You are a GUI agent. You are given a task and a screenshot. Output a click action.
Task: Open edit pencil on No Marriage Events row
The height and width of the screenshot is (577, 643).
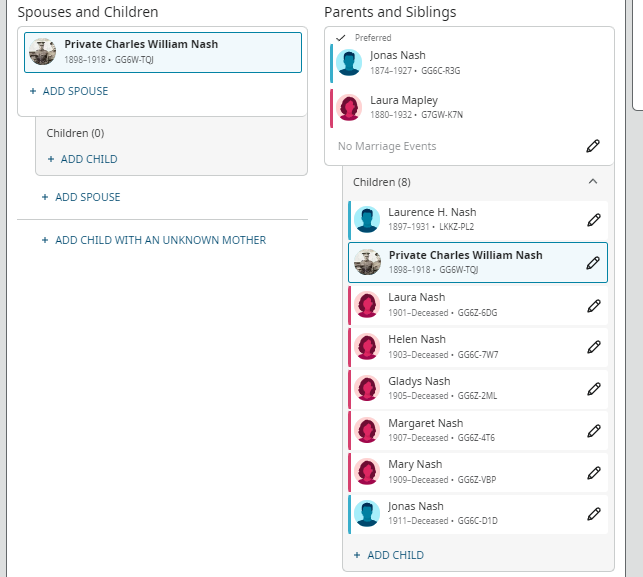click(593, 146)
